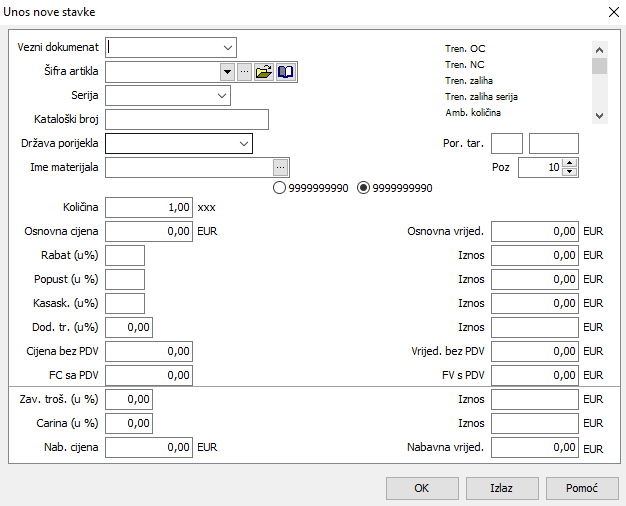
Task: Focus the Kataloški broj text field
Action: point(187,120)
